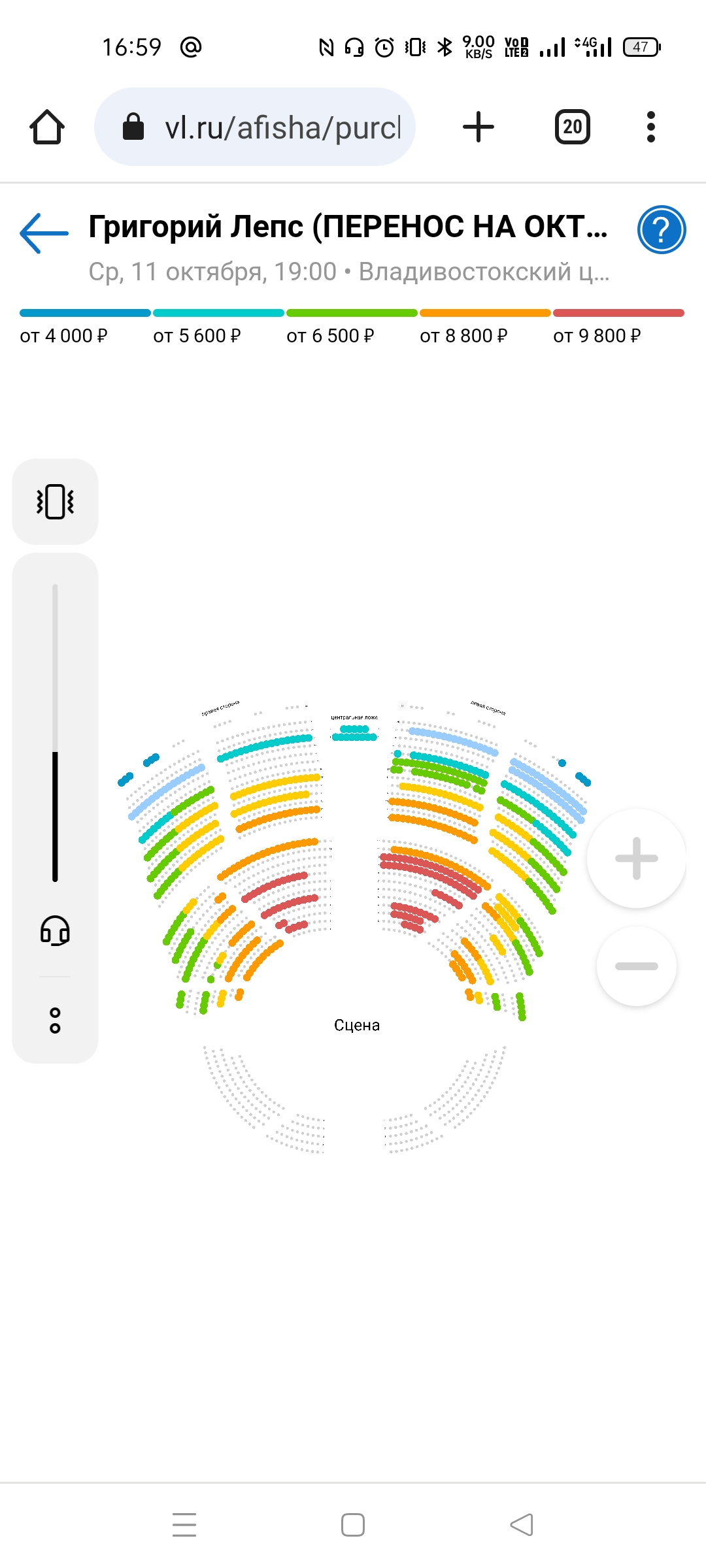Open Android recent apps menu
Screen dimensions: 706x1568
184,1525
